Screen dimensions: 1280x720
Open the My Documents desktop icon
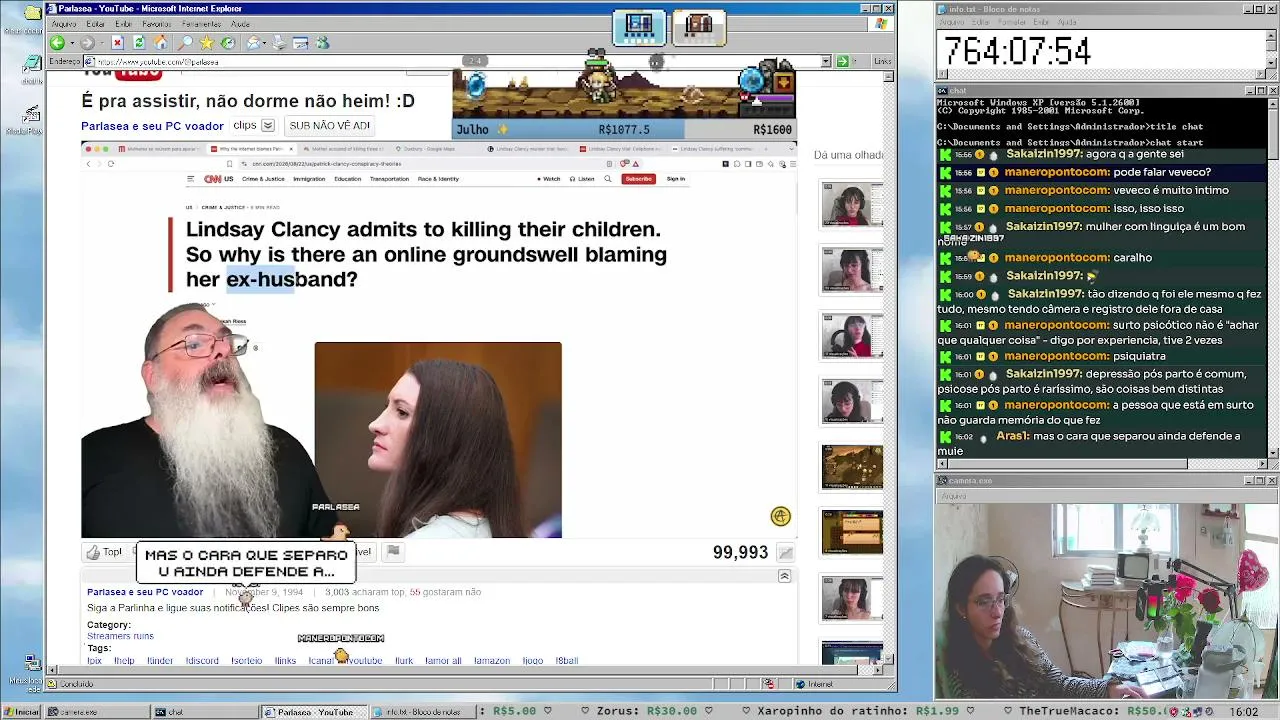(x=33, y=15)
